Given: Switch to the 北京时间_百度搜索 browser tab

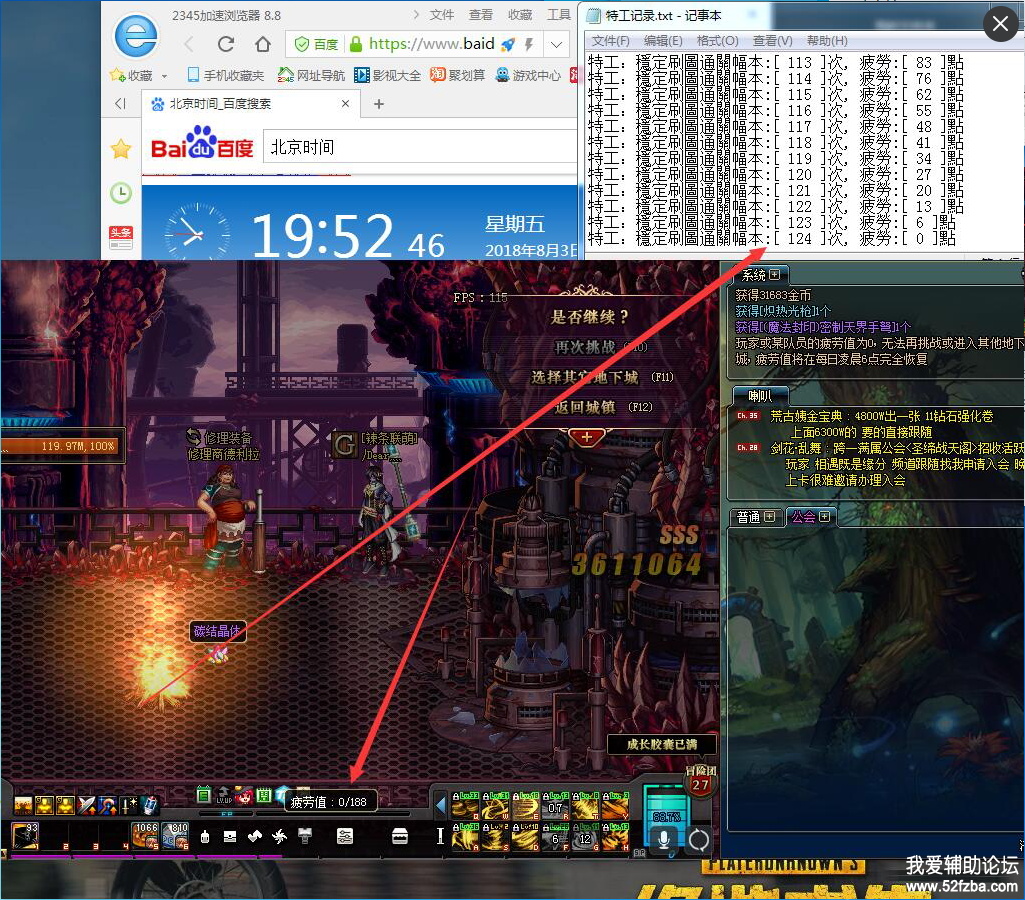Looking at the screenshot, I should click(x=251, y=103).
